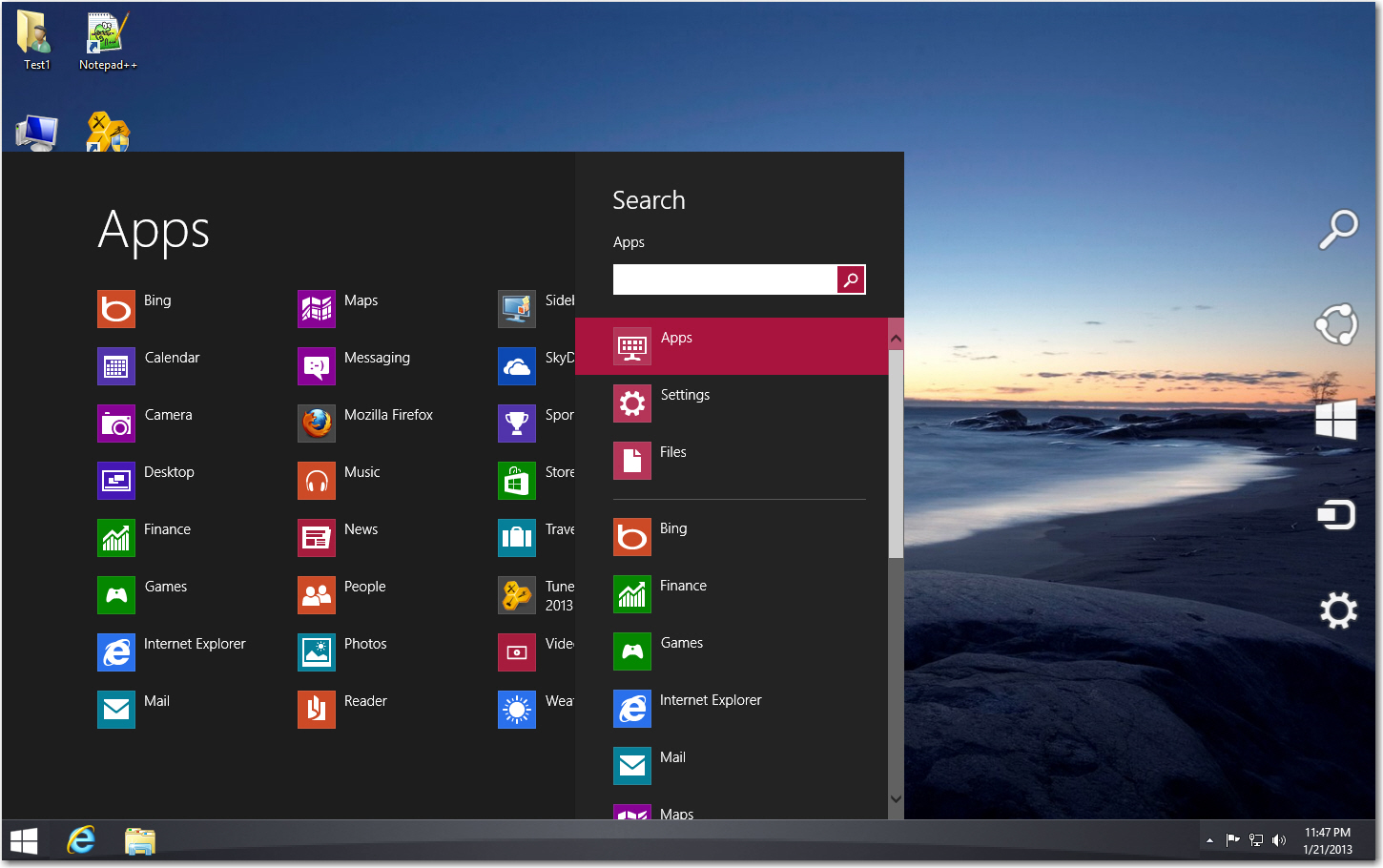Mute audio via the system tray speaker
This screenshot has width=1383, height=868.
(x=1280, y=840)
